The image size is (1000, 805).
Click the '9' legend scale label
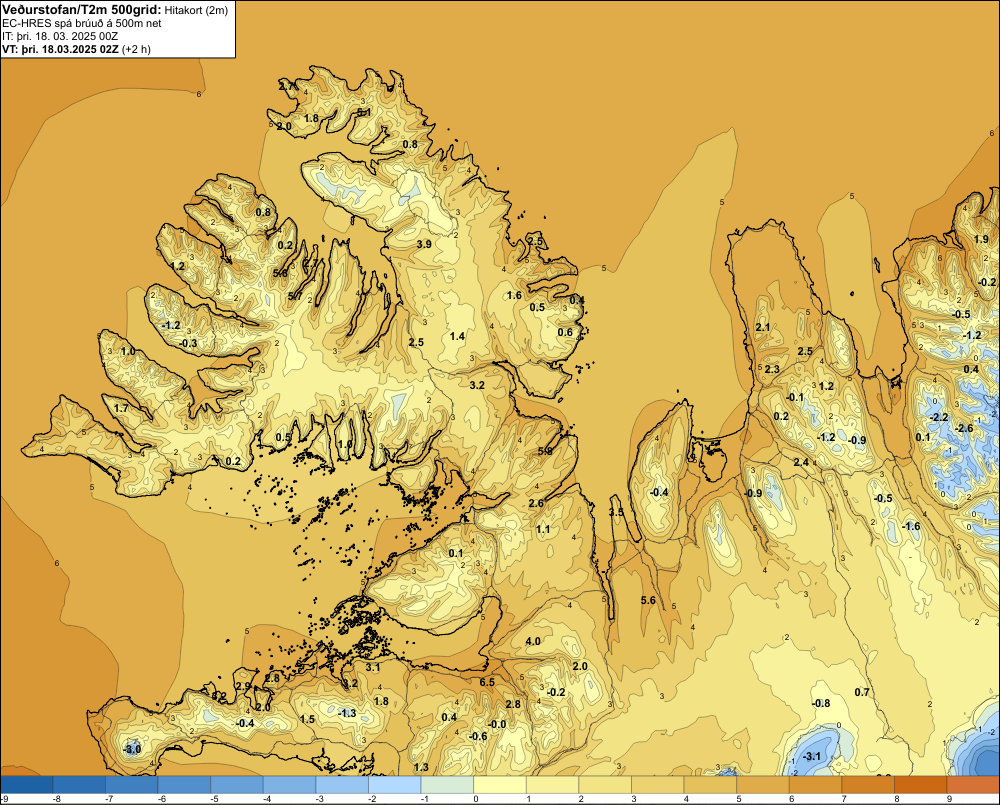[x=949, y=799]
